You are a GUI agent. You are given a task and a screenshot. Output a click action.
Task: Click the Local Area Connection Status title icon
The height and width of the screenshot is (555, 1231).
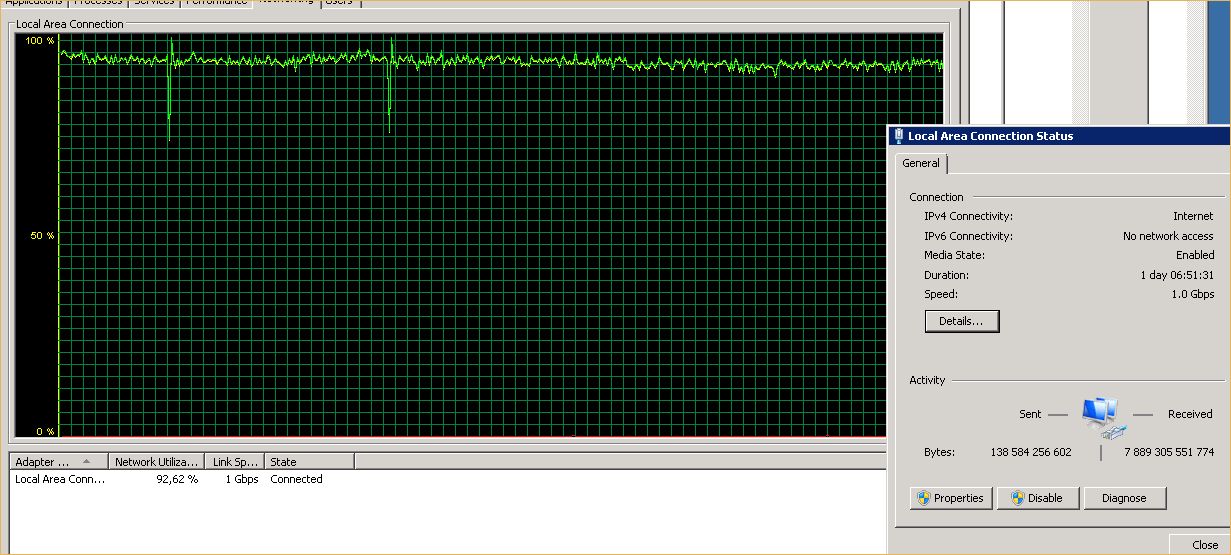coord(898,136)
